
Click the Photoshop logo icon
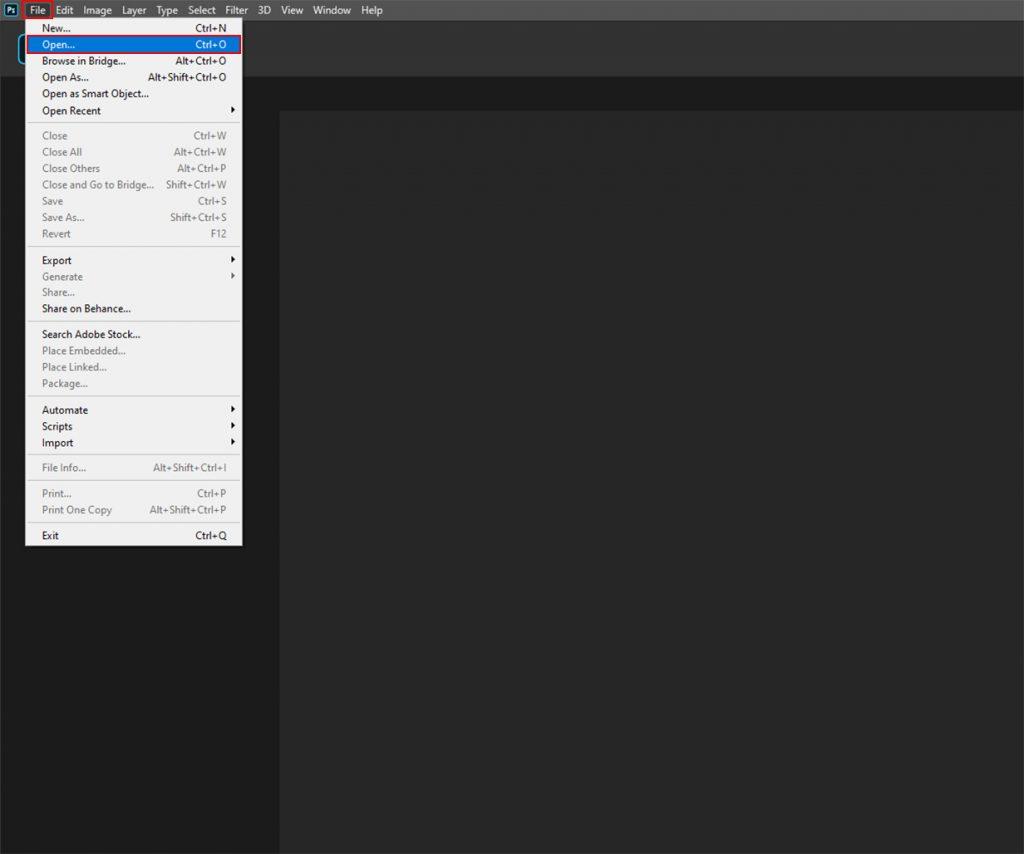[x=11, y=9]
